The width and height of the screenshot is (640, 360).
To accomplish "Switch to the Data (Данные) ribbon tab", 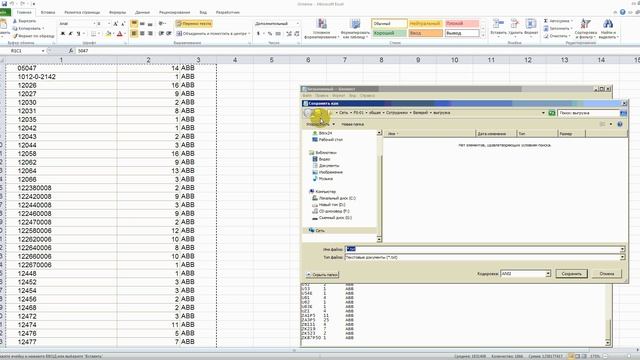I will (x=142, y=12).
